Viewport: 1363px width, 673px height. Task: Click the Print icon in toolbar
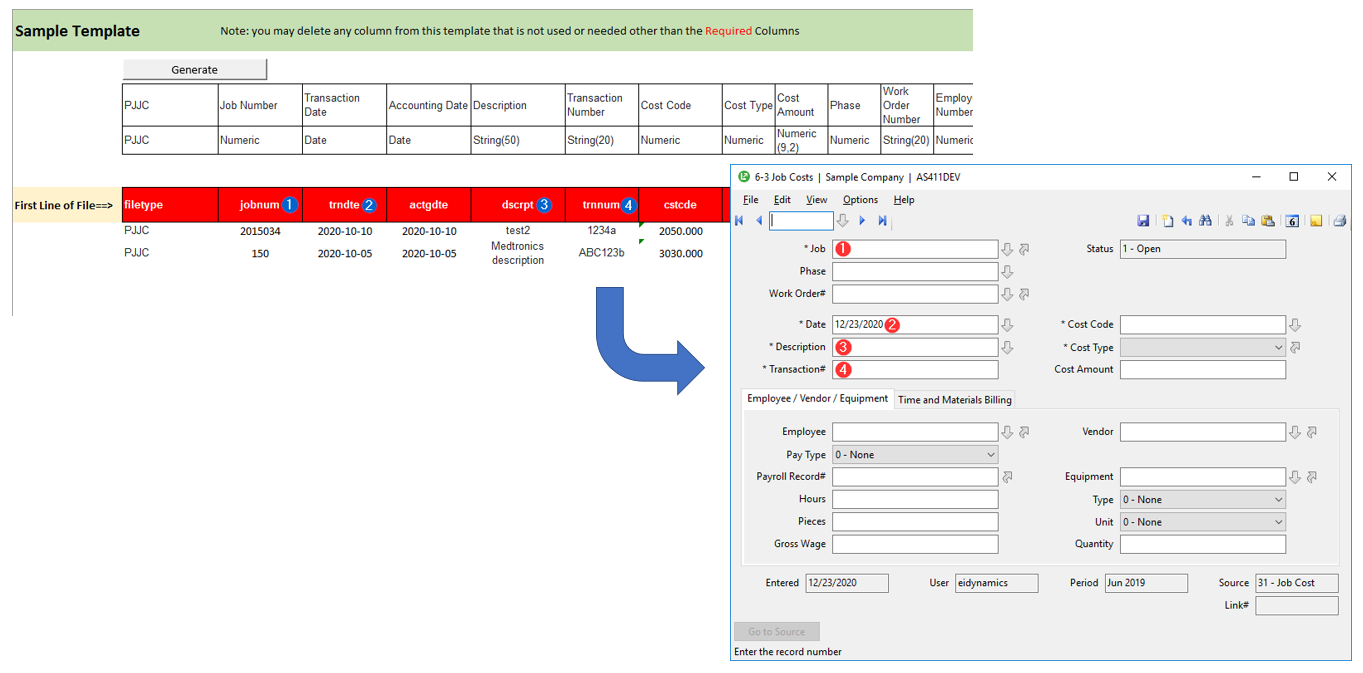(x=1339, y=221)
